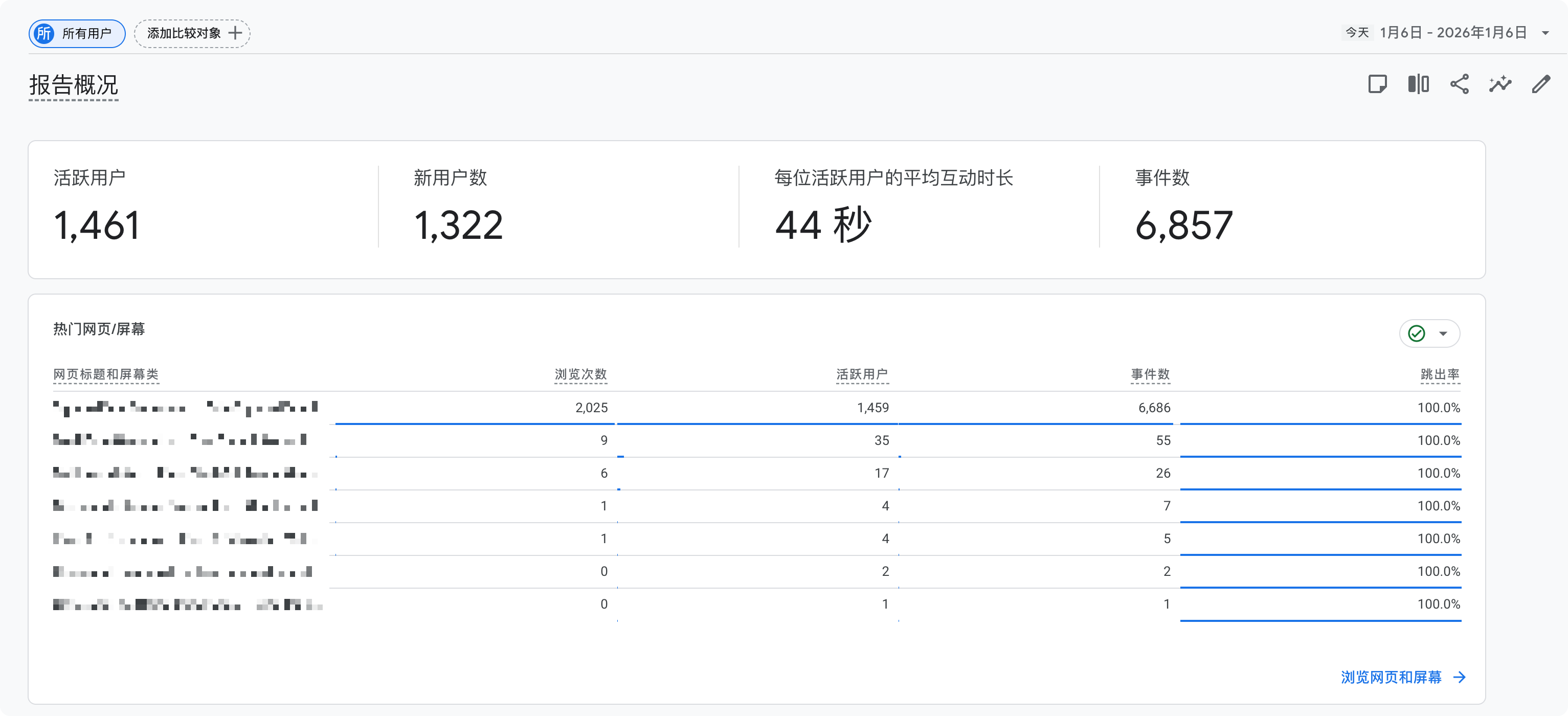Click the arrow next to 浏览网页和屏幕
The width and height of the screenshot is (1568, 716).
point(1460,677)
